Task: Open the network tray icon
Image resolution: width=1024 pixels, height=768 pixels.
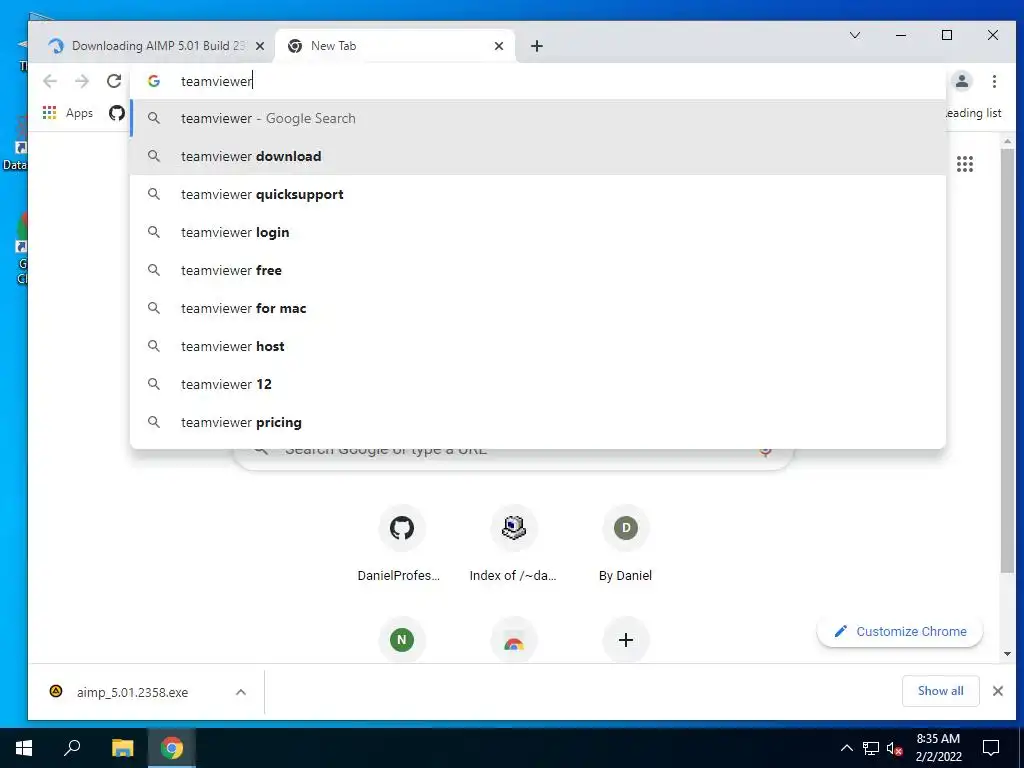Action: [871, 748]
